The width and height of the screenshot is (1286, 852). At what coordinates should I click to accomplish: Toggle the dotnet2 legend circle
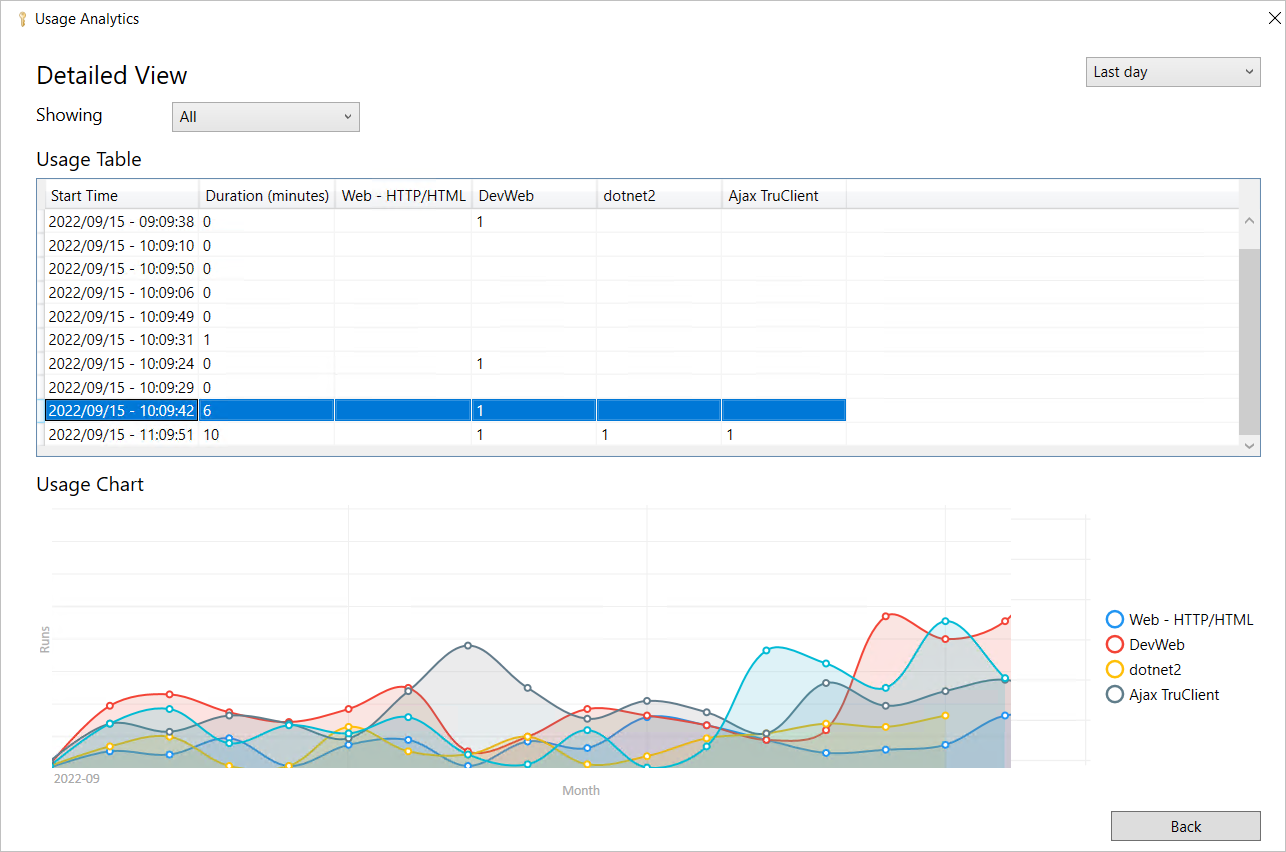click(x=1114, y=670)
